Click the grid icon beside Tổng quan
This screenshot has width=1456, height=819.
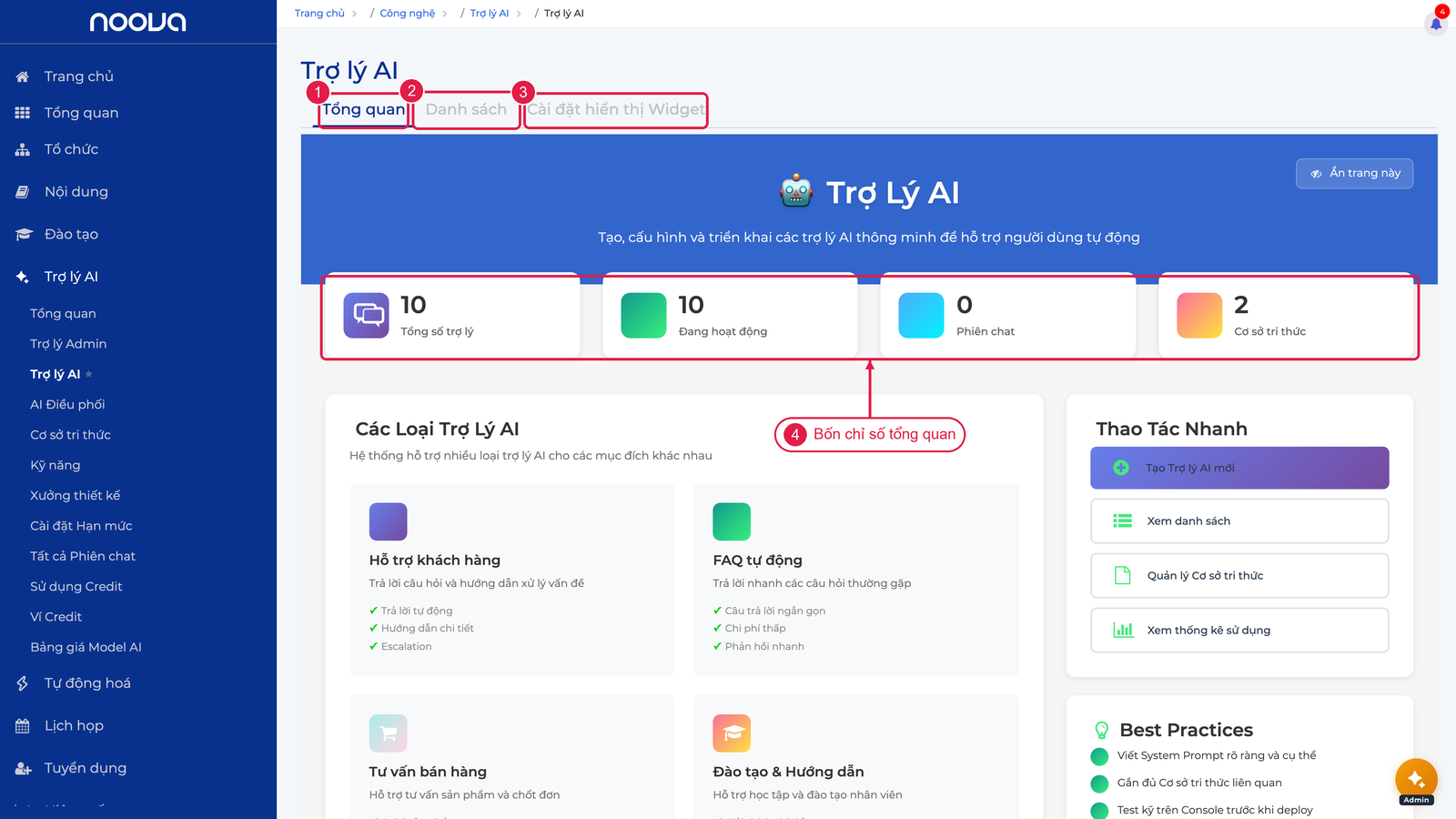(x=23, y=113)
